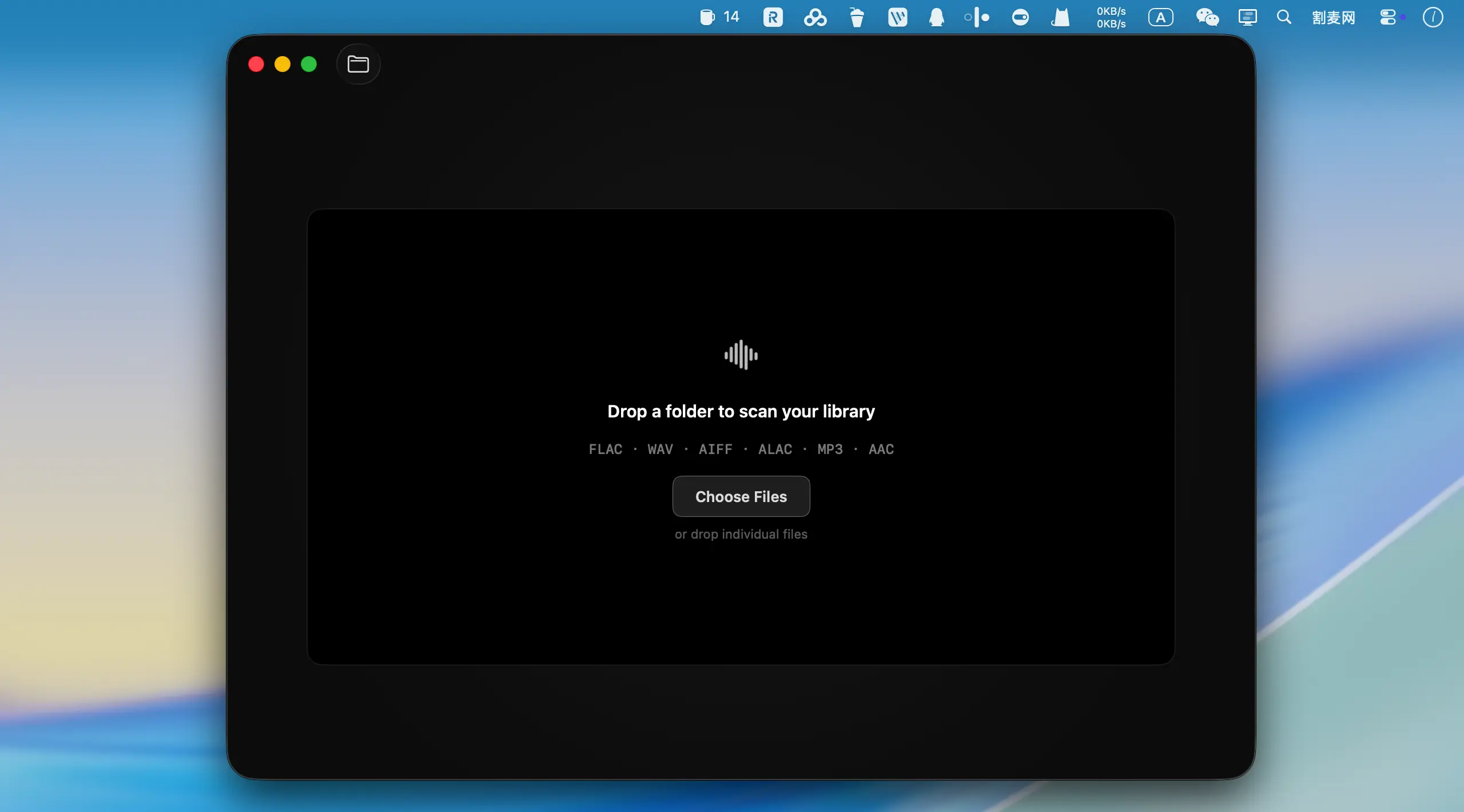Click 'Drop a folder to scan your library' heading
This screenshot has height=812, width=1464.
coord(741,411)
